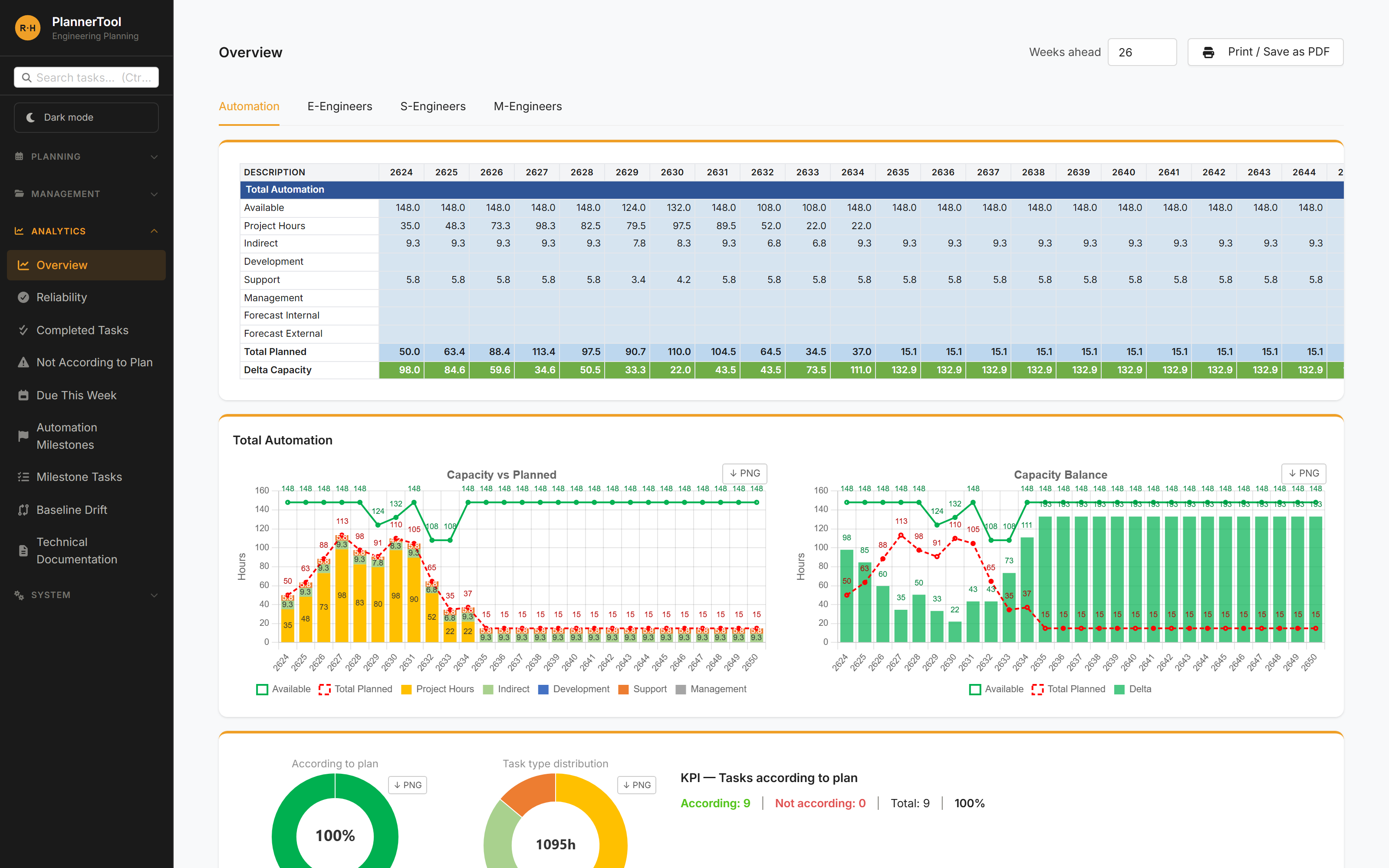This screenshot has height=868, width=1389.
Task: Click the Automation Milestones flag icon
Action: pos(23,436)
